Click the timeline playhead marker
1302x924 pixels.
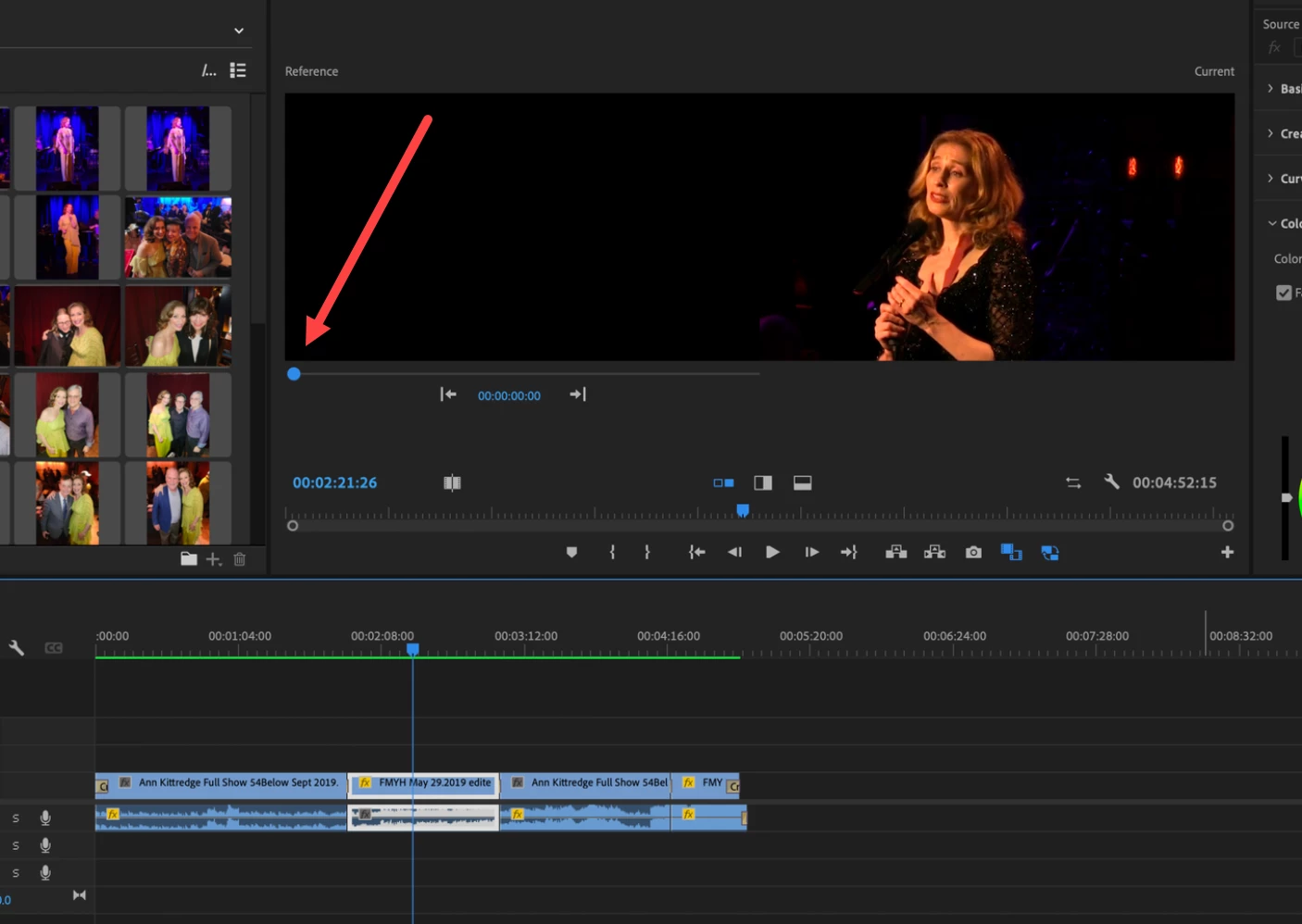coord(413,649)
